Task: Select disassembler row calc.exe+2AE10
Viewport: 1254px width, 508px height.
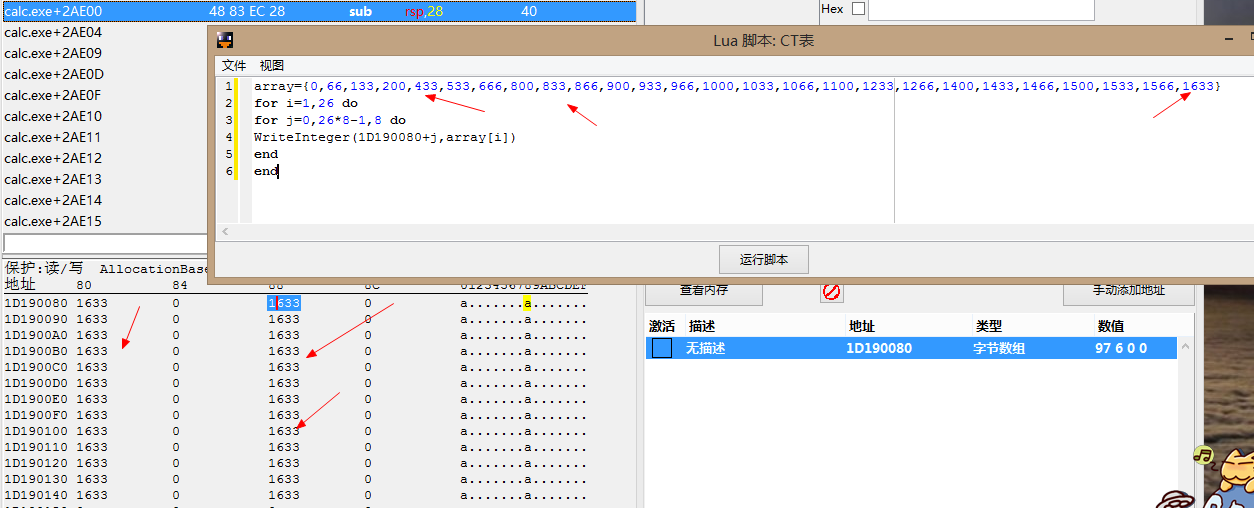Action: pyautogui.click(x=52, y=116)
